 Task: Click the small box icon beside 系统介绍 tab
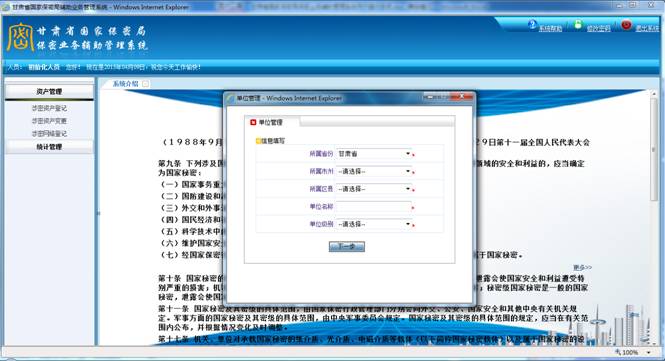[145, 84]
